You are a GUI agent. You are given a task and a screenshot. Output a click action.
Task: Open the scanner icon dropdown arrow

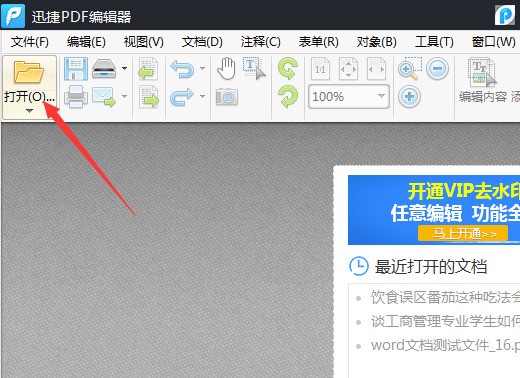tap(124, 68)
